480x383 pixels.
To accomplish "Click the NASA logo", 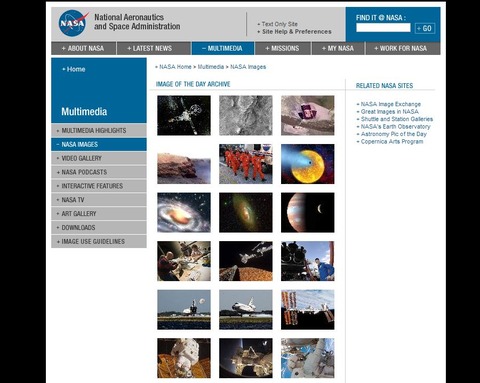I will 73,23.
